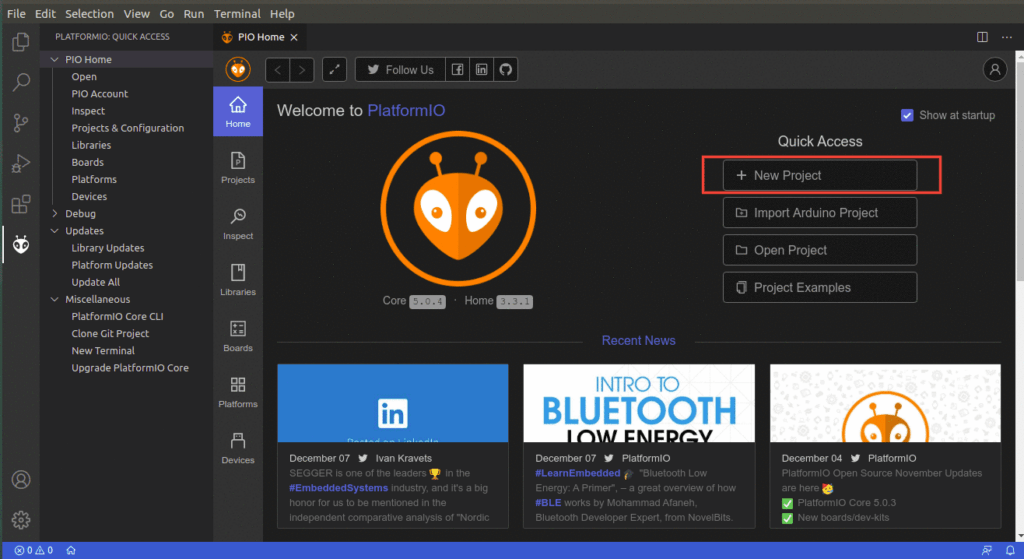Click the New Project button

pyautogui.click(x=820, y=175)
